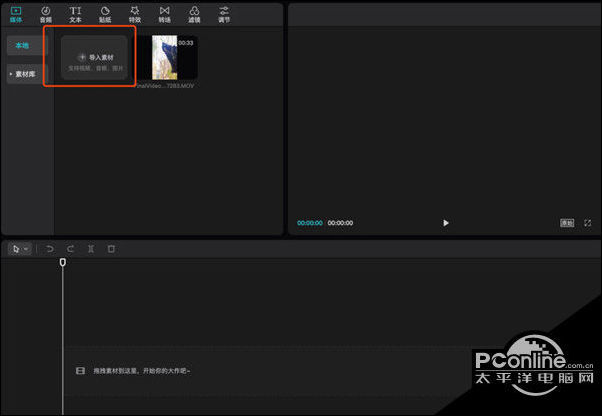
Task: Open the 媒体 (Media) tab
Action: [x=16, y=15]
